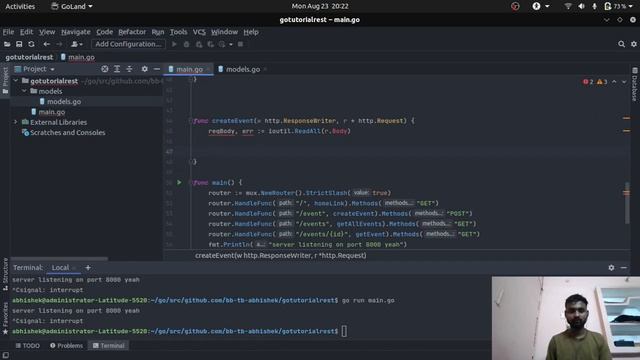The image size is (640, 360).
Task: Toggle the Structure side tool window
Action: 5,274
